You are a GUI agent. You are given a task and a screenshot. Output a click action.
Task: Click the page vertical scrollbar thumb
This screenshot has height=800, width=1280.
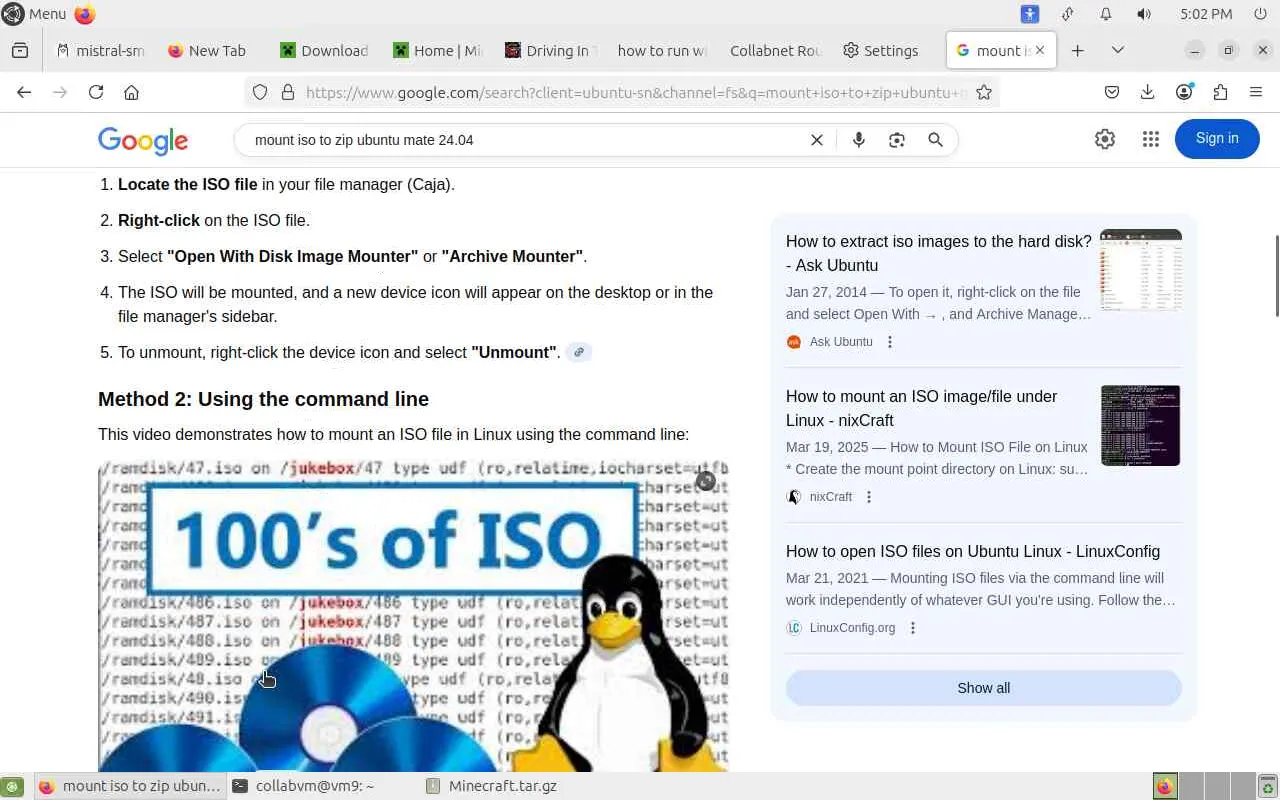[1276, 275]
